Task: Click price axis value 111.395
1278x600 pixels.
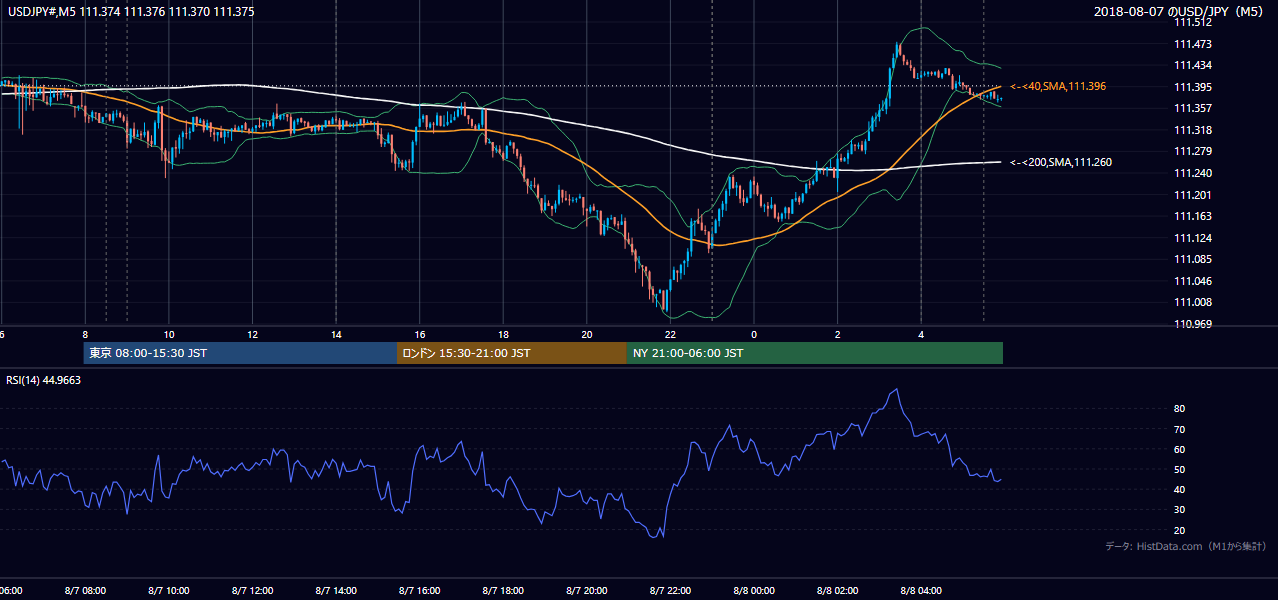Action: [x=1194, y=87]
